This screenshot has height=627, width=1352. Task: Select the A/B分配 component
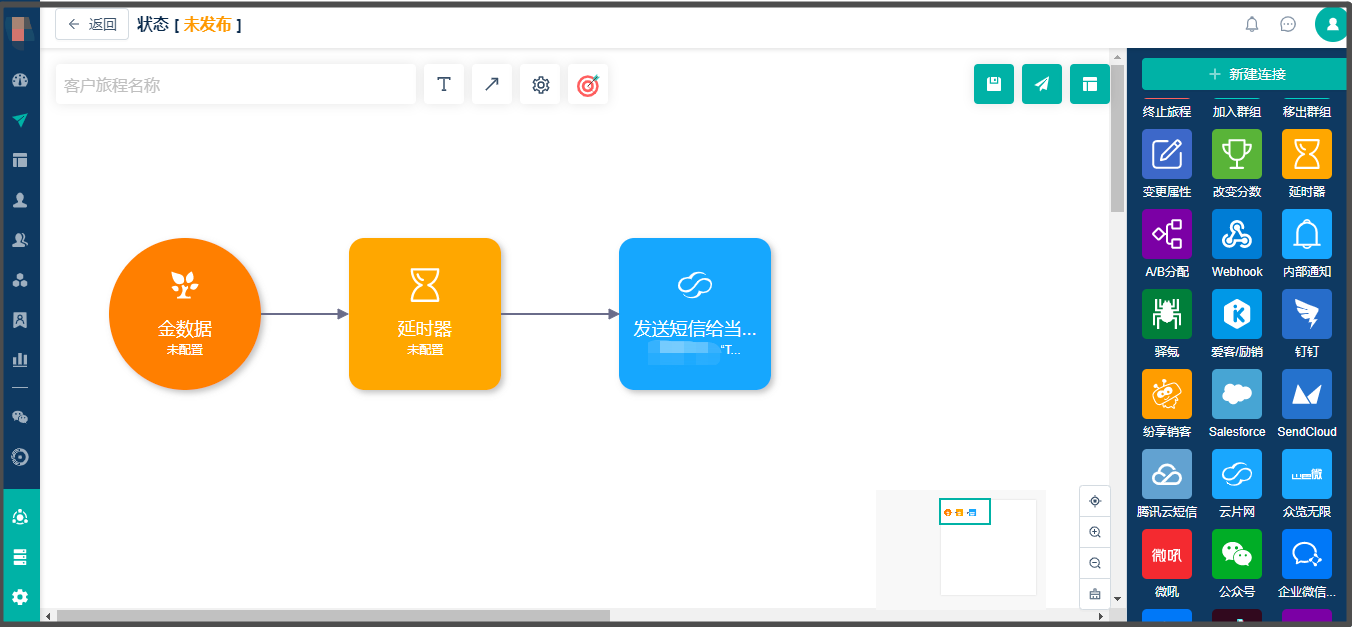[1167, 234]
